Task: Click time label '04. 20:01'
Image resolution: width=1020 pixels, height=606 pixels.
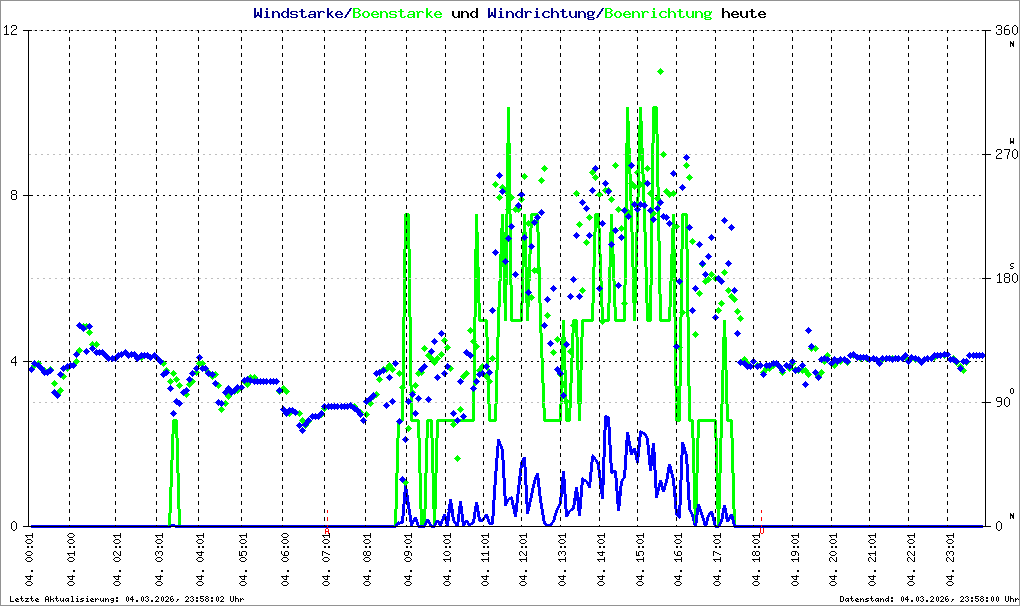Action: click(x=833, y=560)
